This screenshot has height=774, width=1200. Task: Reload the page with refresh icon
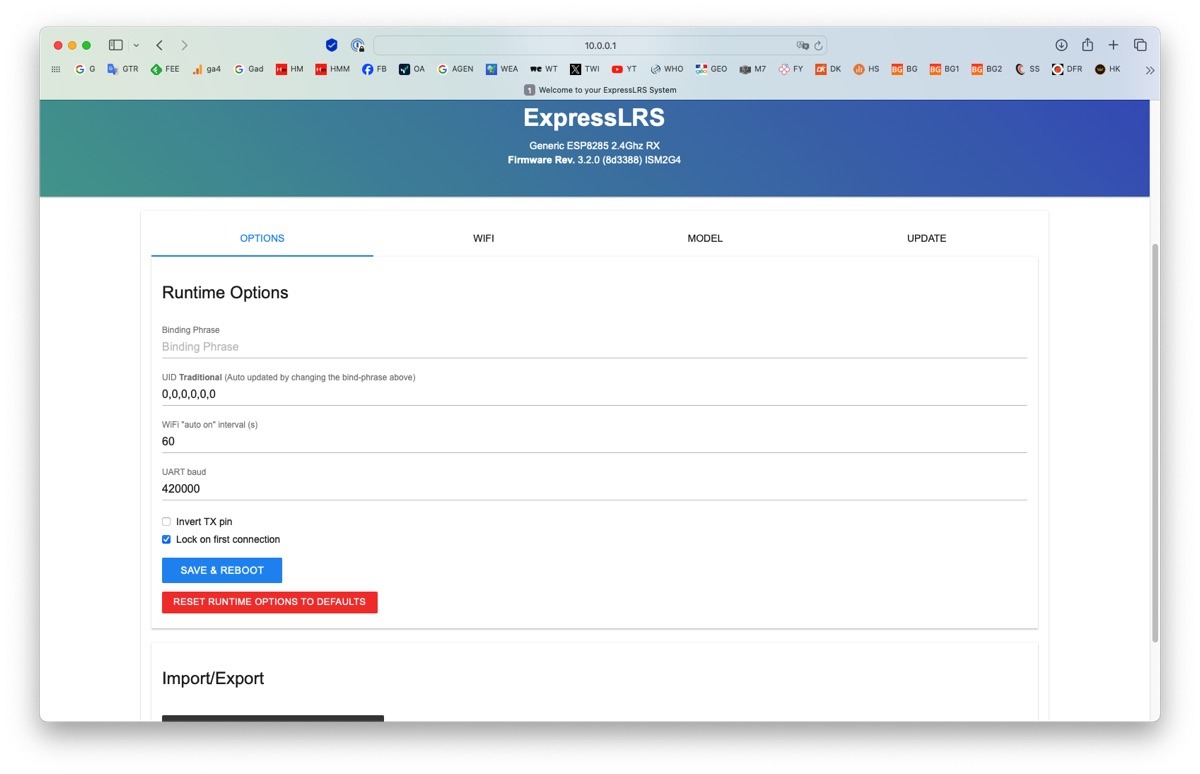[818, 45]
